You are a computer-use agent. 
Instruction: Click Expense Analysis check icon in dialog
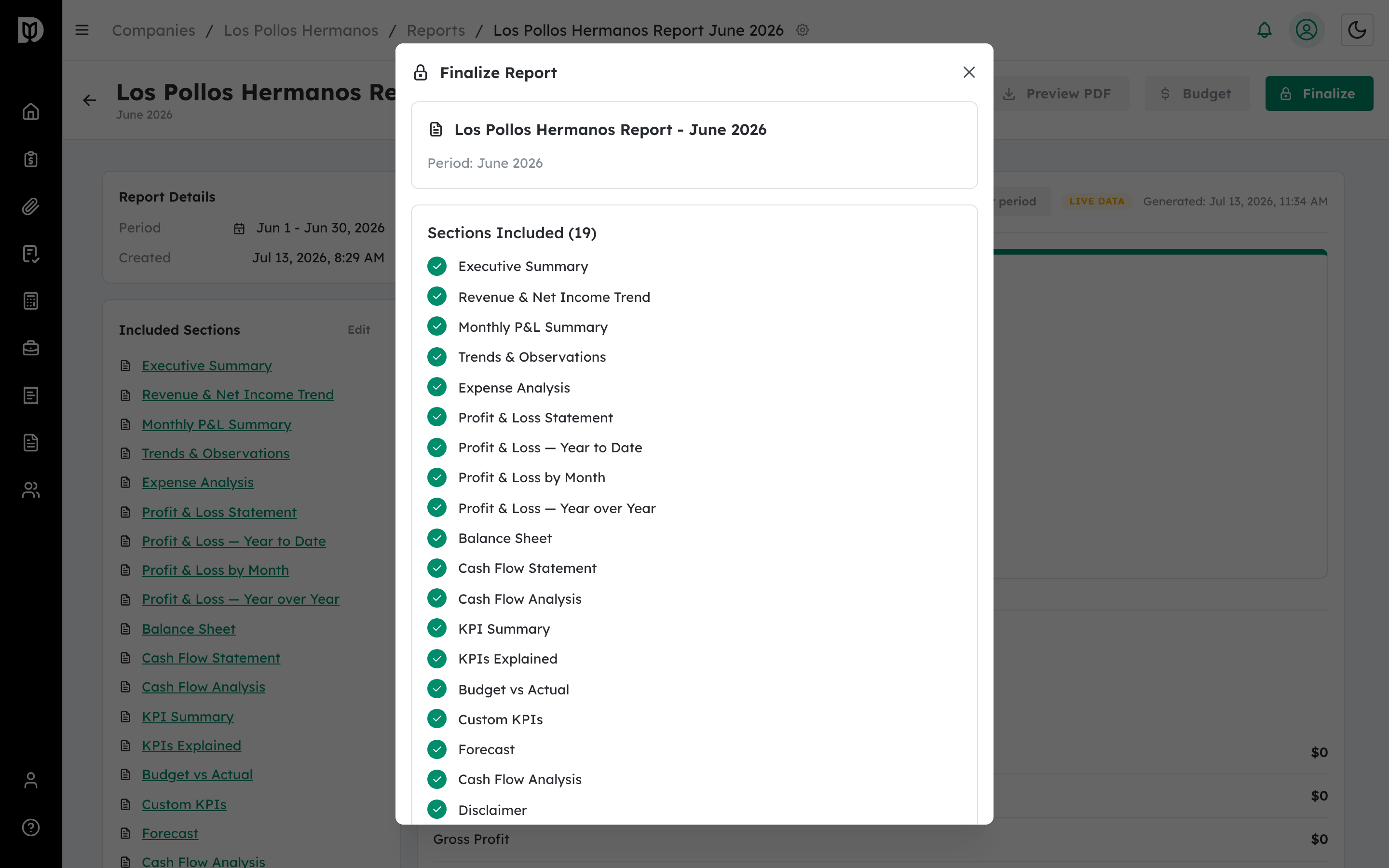click(437, 387)
